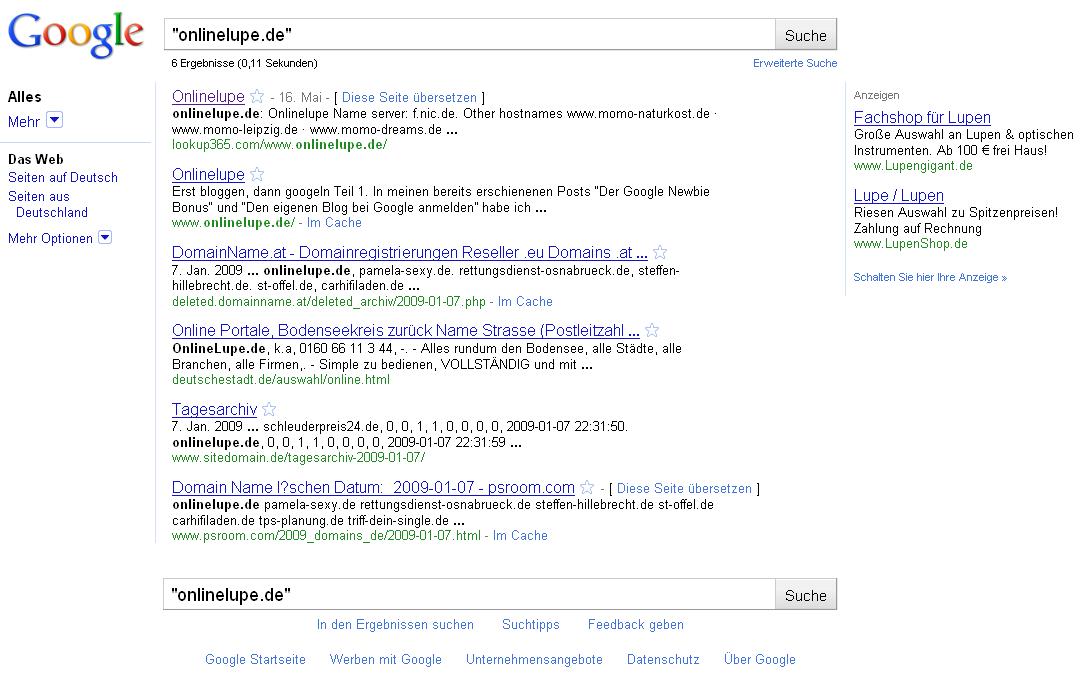Open Lupe / Lupen ad

[x=898, y=196]
